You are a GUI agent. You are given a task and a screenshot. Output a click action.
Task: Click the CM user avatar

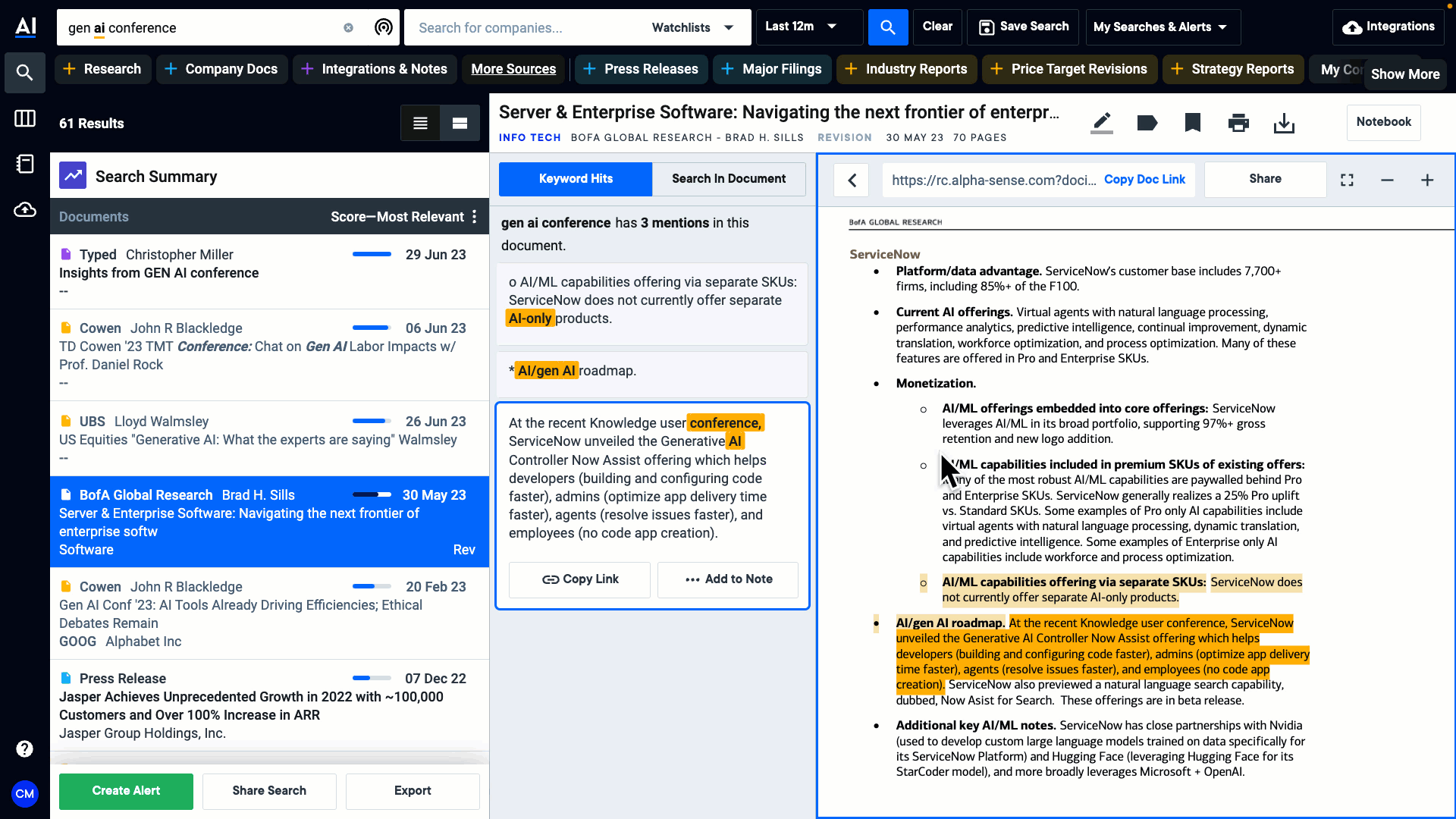[x=25, y=794]
